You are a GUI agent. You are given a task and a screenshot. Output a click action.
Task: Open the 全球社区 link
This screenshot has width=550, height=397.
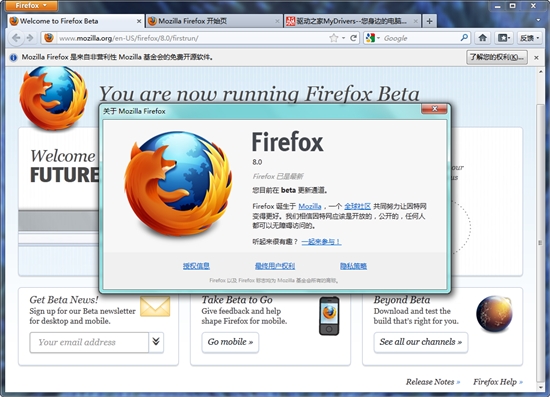[357, 206]
